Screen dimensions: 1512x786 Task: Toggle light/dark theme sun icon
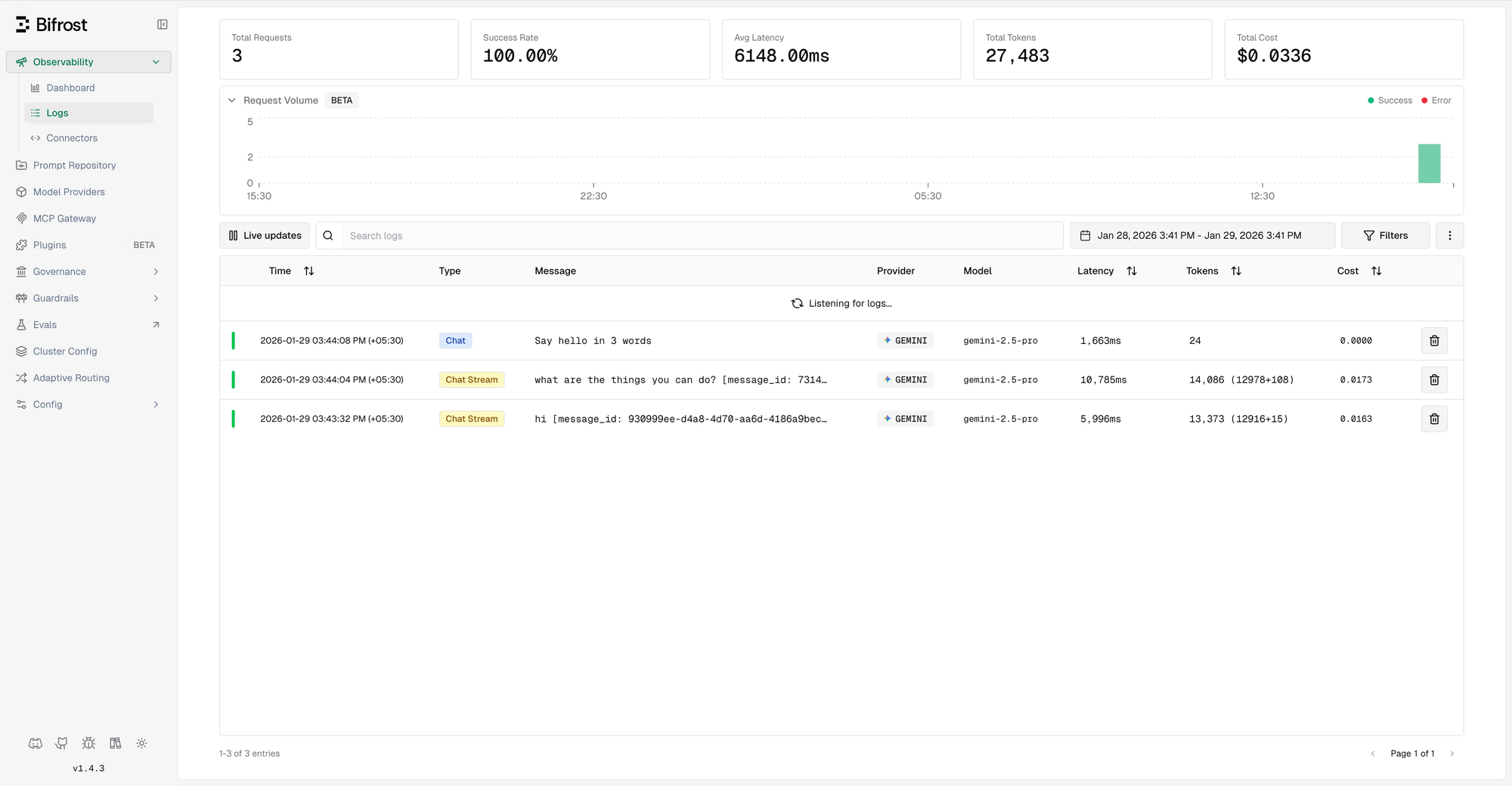[141, 744]
